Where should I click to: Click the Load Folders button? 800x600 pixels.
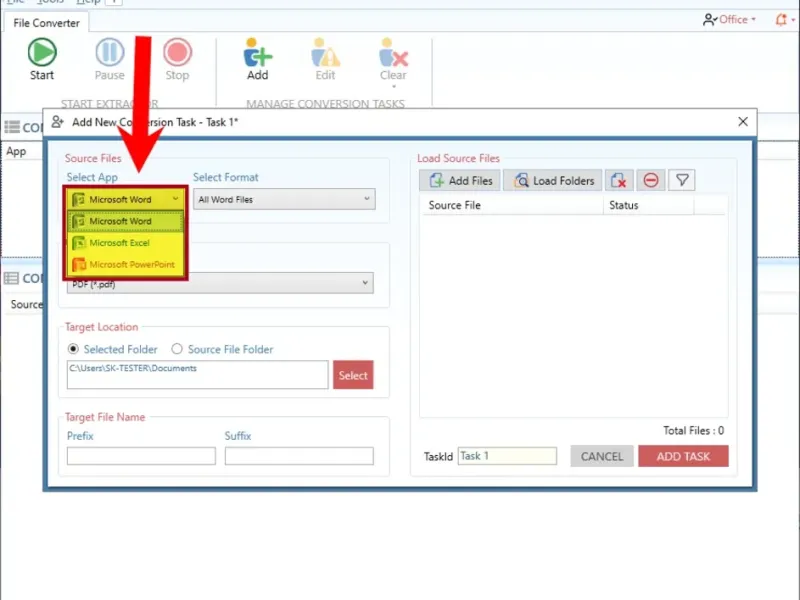553,181
